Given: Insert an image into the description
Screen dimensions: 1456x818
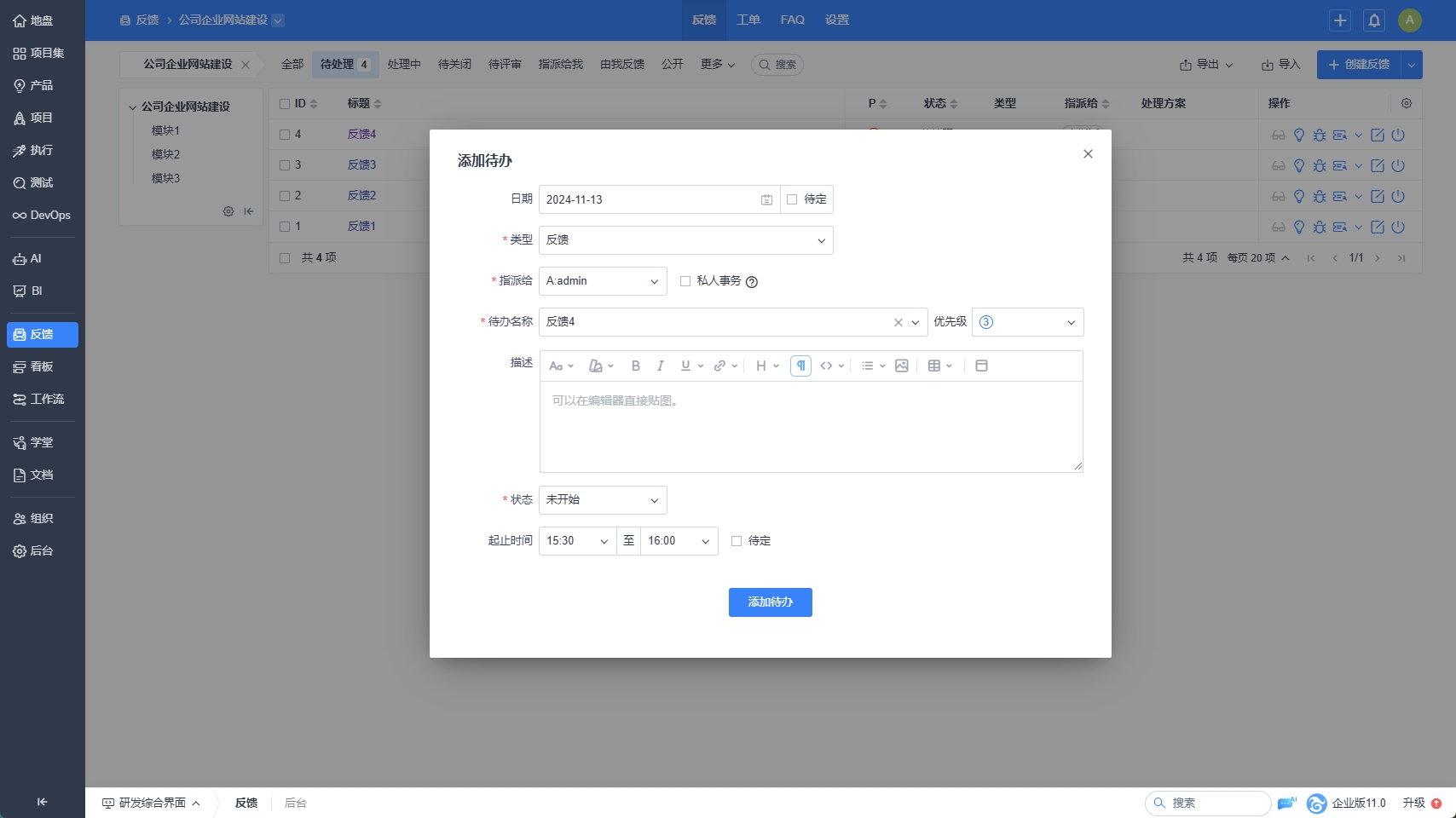Looking at the screenshot, I should (901, 366).
